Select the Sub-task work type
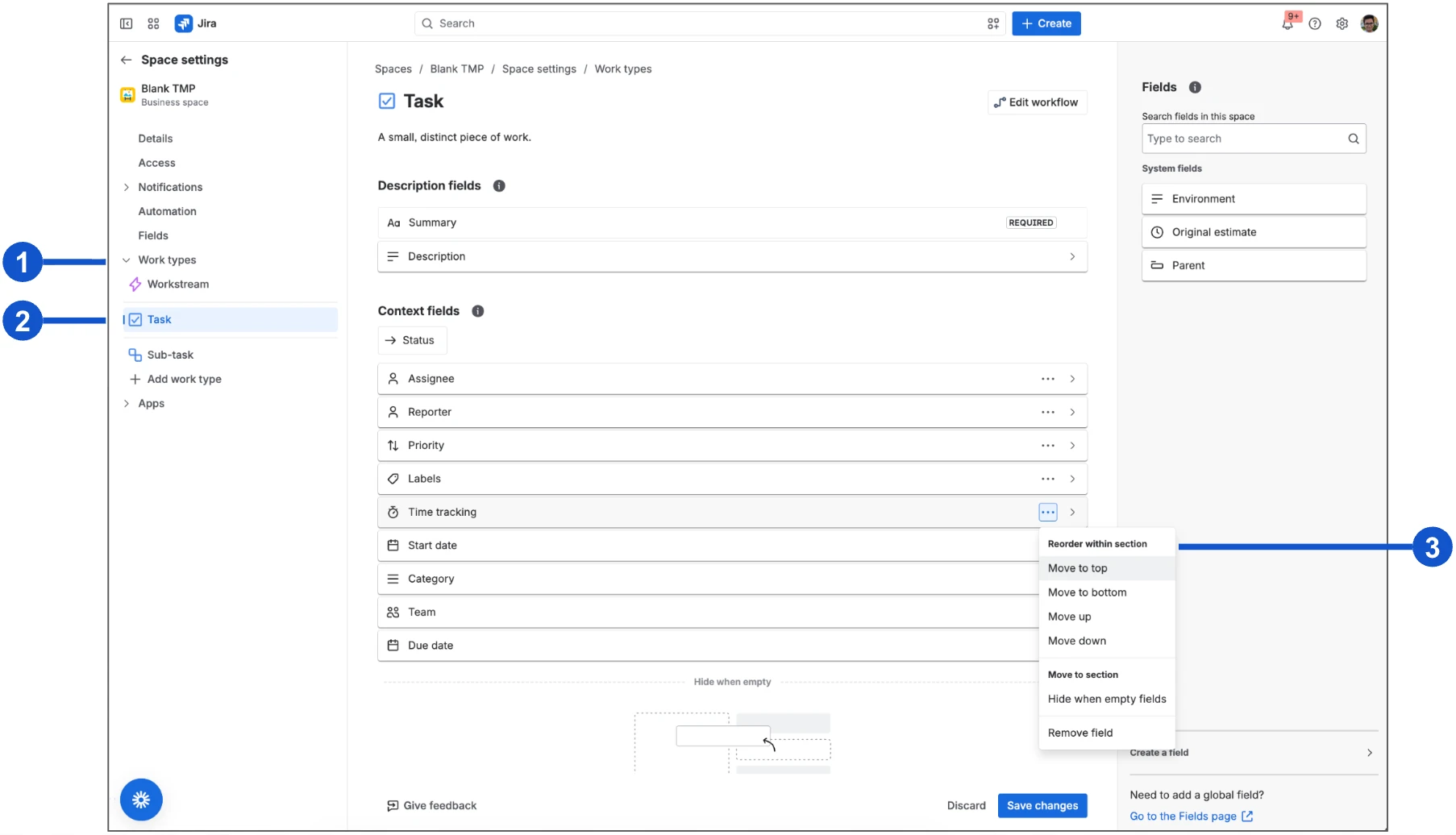Viewport: 1456px width, 835px height. click(170, 355)
